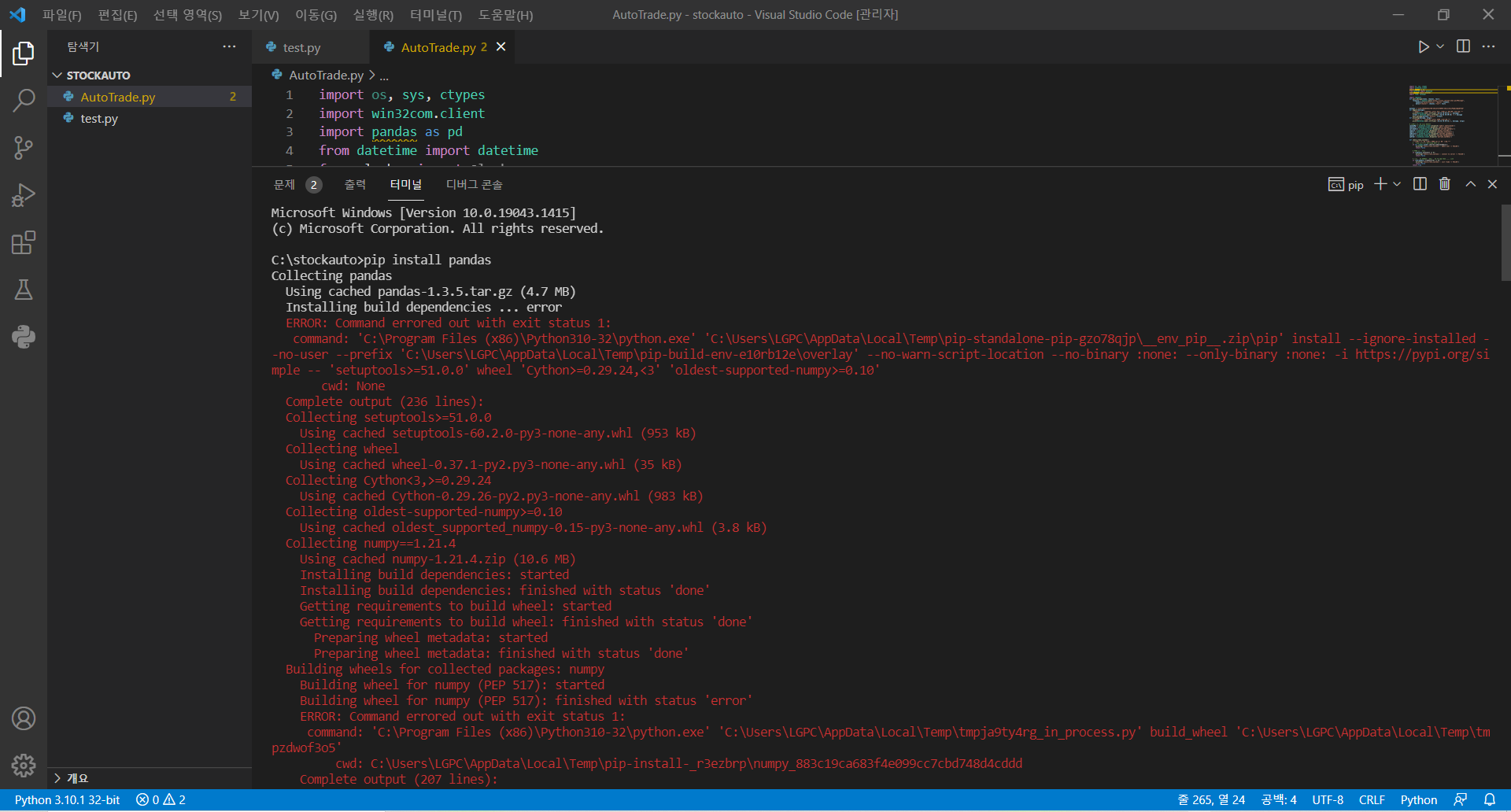Close the terminal panel
The image size is (1511, 812).
(x=1492, y=184)
